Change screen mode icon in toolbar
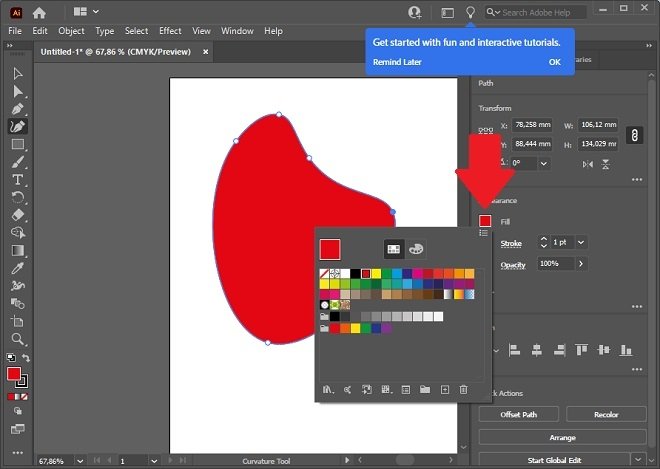 pos(18,429)
